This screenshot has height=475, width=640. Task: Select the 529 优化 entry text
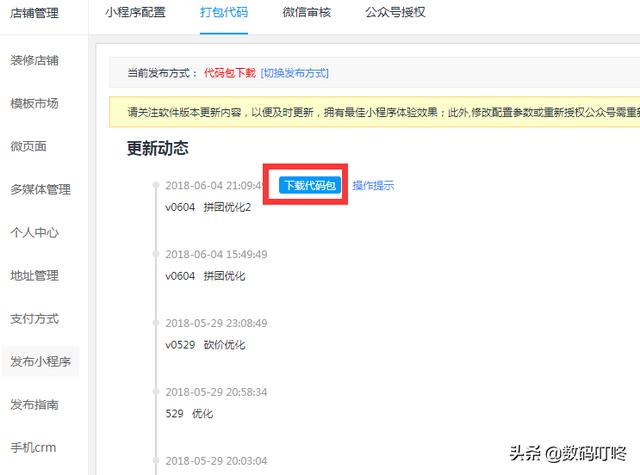tap(189, 414)
